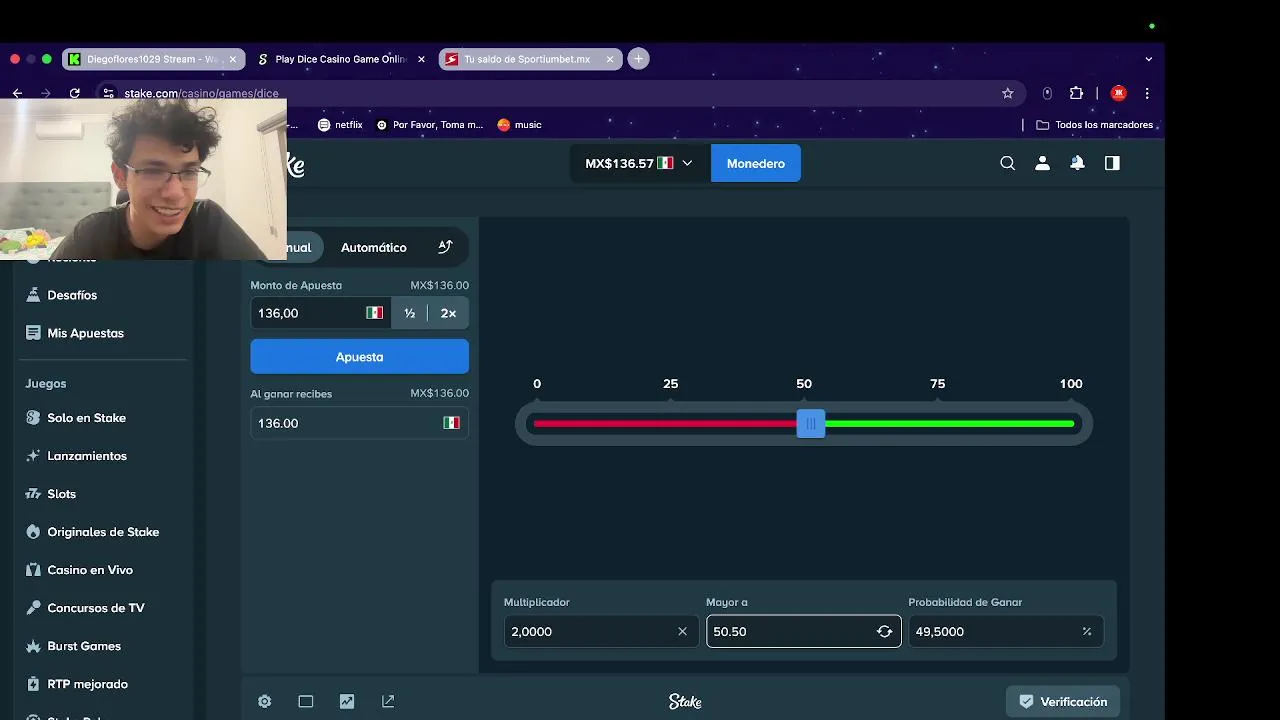Open live stats chart icon
This screenshot has height=720, width=1280.
[x=347, y=702]
